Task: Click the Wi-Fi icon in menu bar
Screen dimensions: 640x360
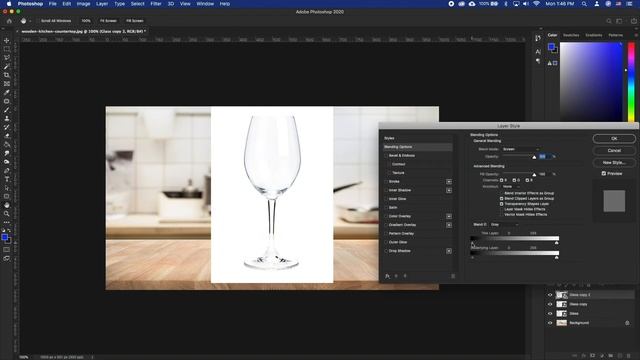Action: [x=536, y=4]
